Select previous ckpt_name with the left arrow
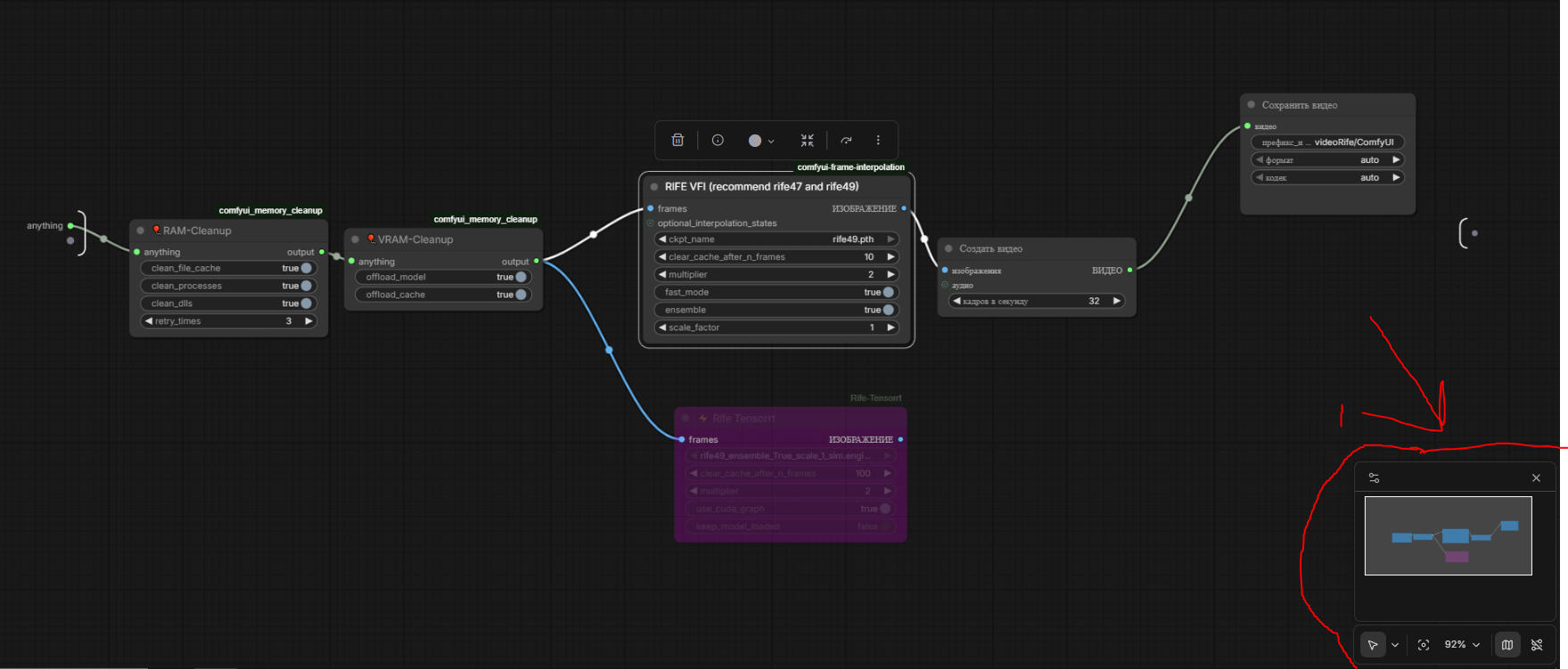1568x669 pixels. (661, 240)
